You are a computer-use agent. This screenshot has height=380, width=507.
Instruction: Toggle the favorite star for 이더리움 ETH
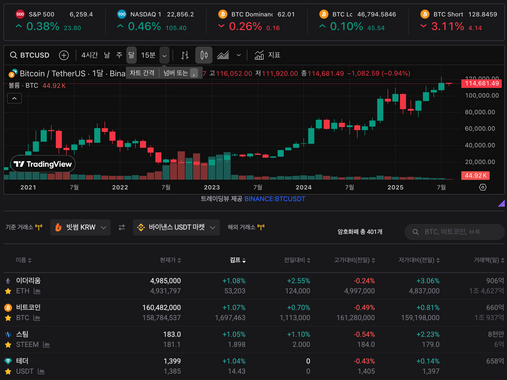point(8,291)
